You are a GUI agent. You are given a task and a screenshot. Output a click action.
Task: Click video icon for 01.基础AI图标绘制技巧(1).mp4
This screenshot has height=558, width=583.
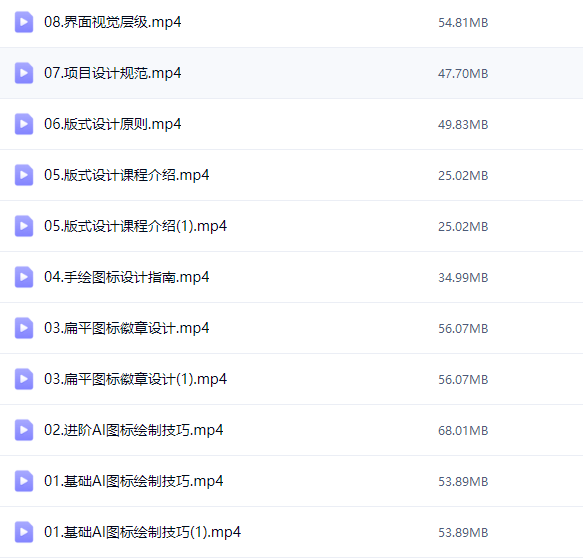coord(24,532)
